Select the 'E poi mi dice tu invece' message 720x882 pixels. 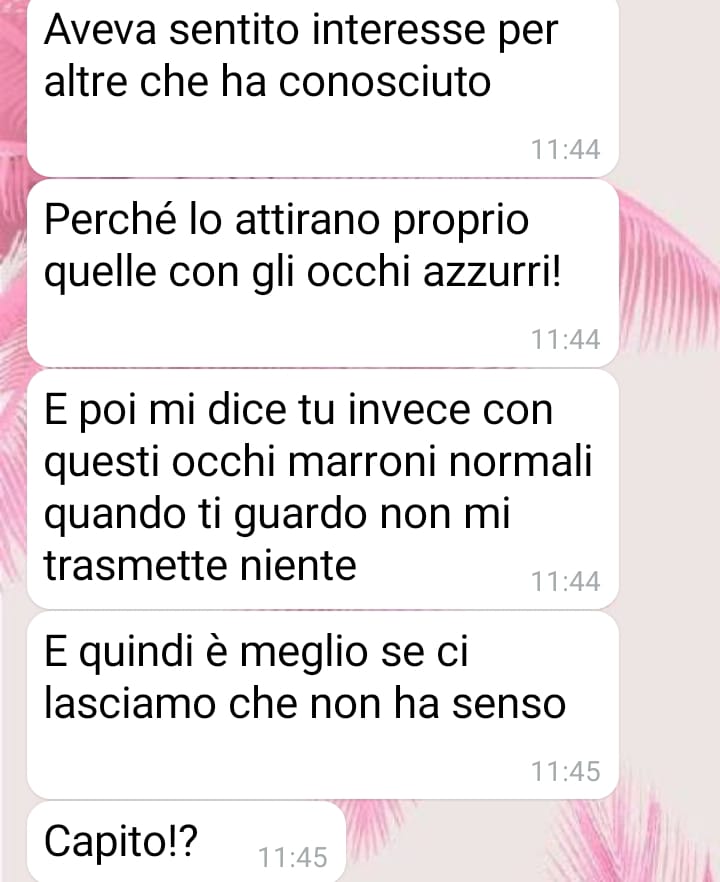(323, 489)
